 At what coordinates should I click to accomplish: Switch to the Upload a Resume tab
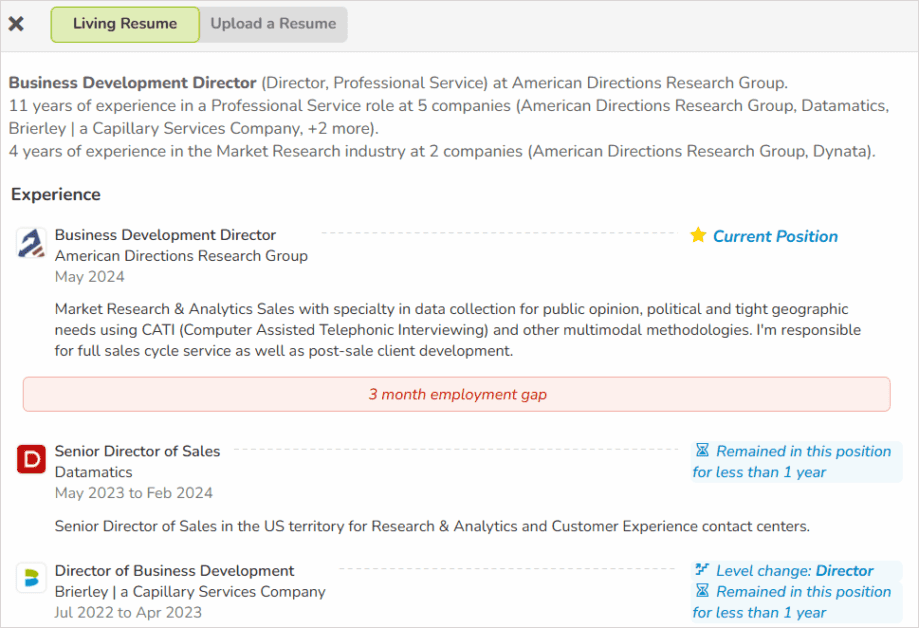272,24
